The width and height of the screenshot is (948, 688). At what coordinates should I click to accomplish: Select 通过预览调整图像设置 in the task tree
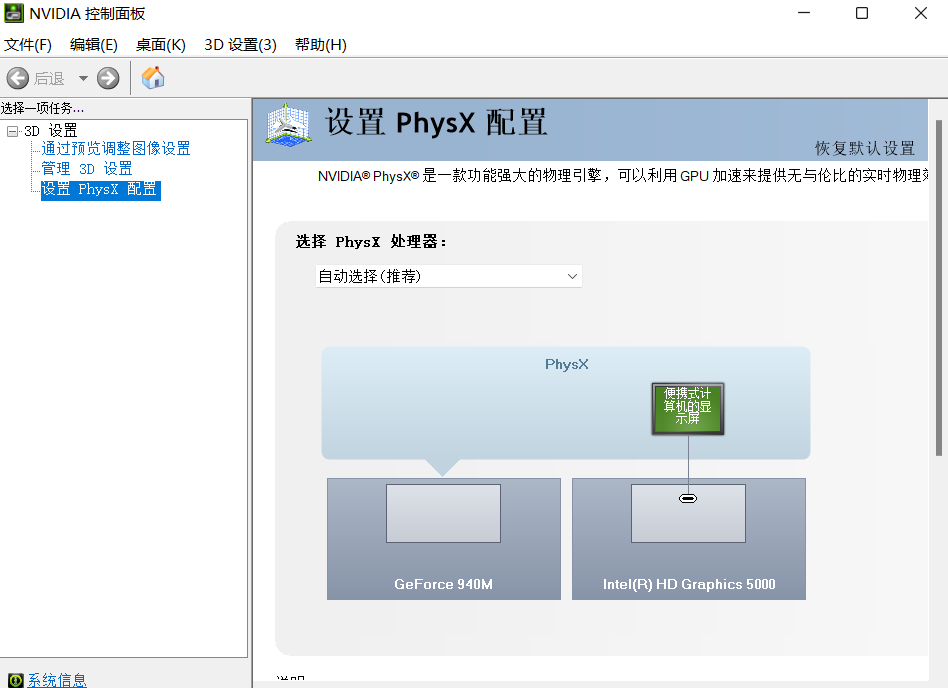point(113,149)
